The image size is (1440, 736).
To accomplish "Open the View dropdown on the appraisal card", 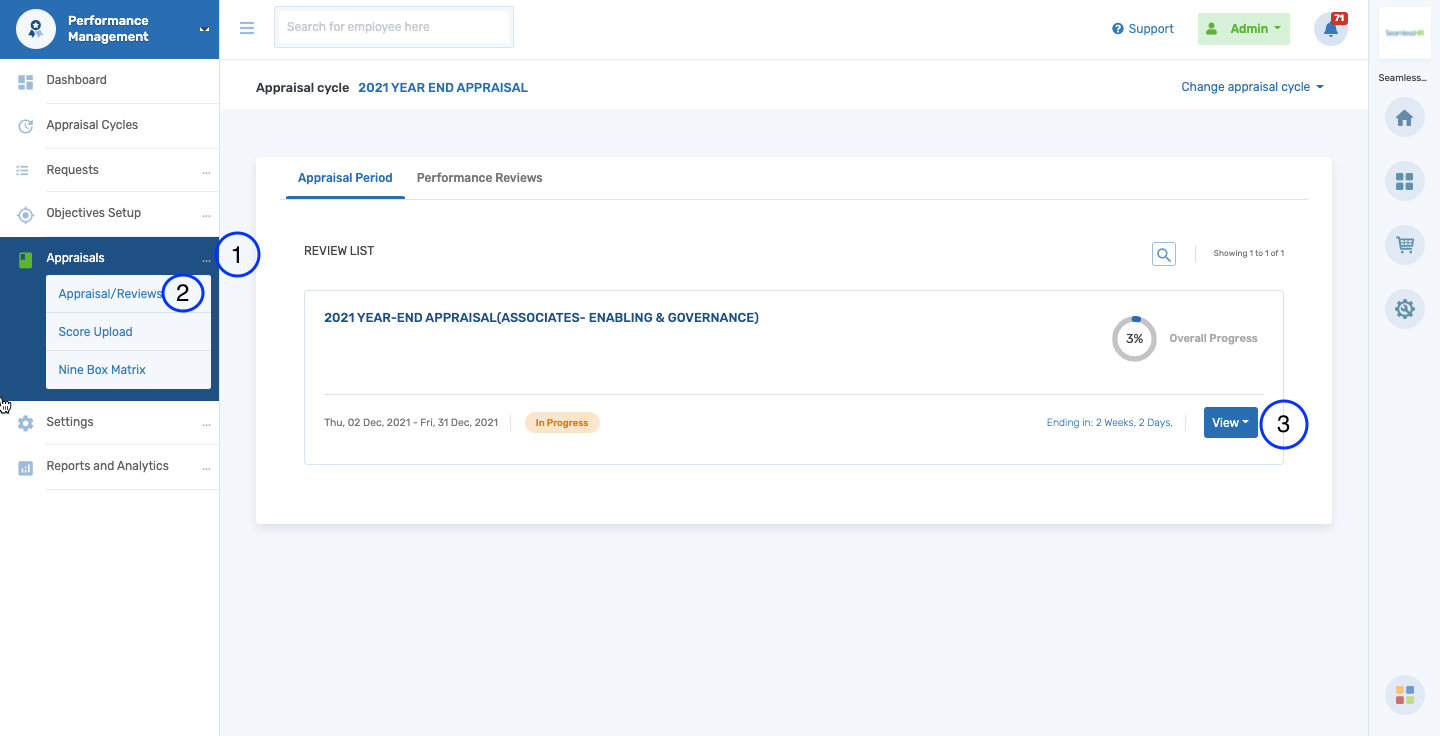I will 1230,422.
